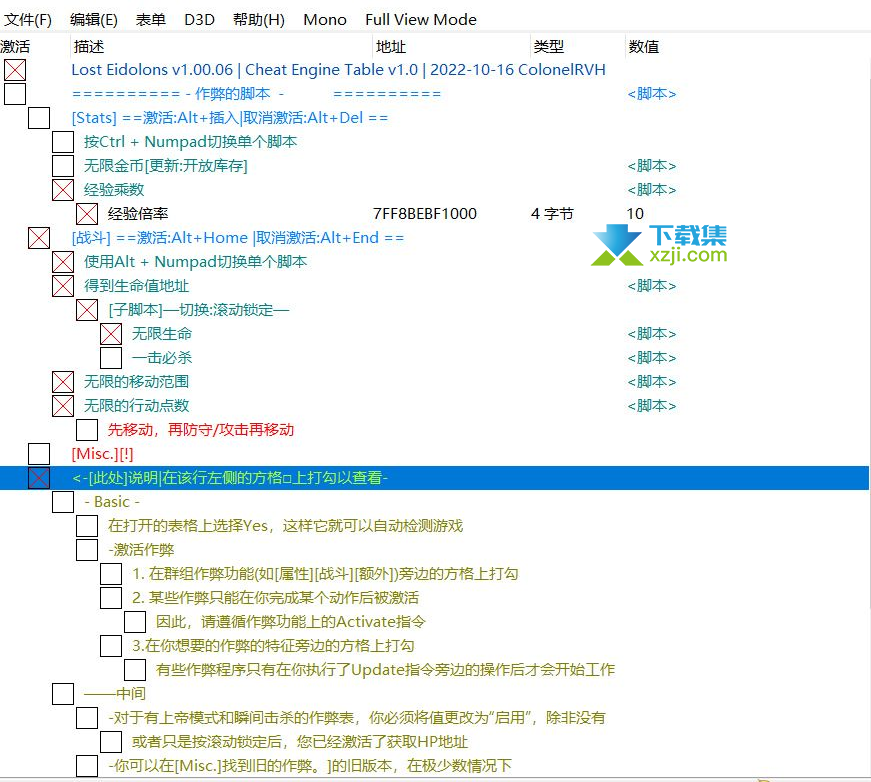The image size is (871, 782).
Task: Select the - Basic - row text
Action: pyautogui.click(x=112, y=502)
